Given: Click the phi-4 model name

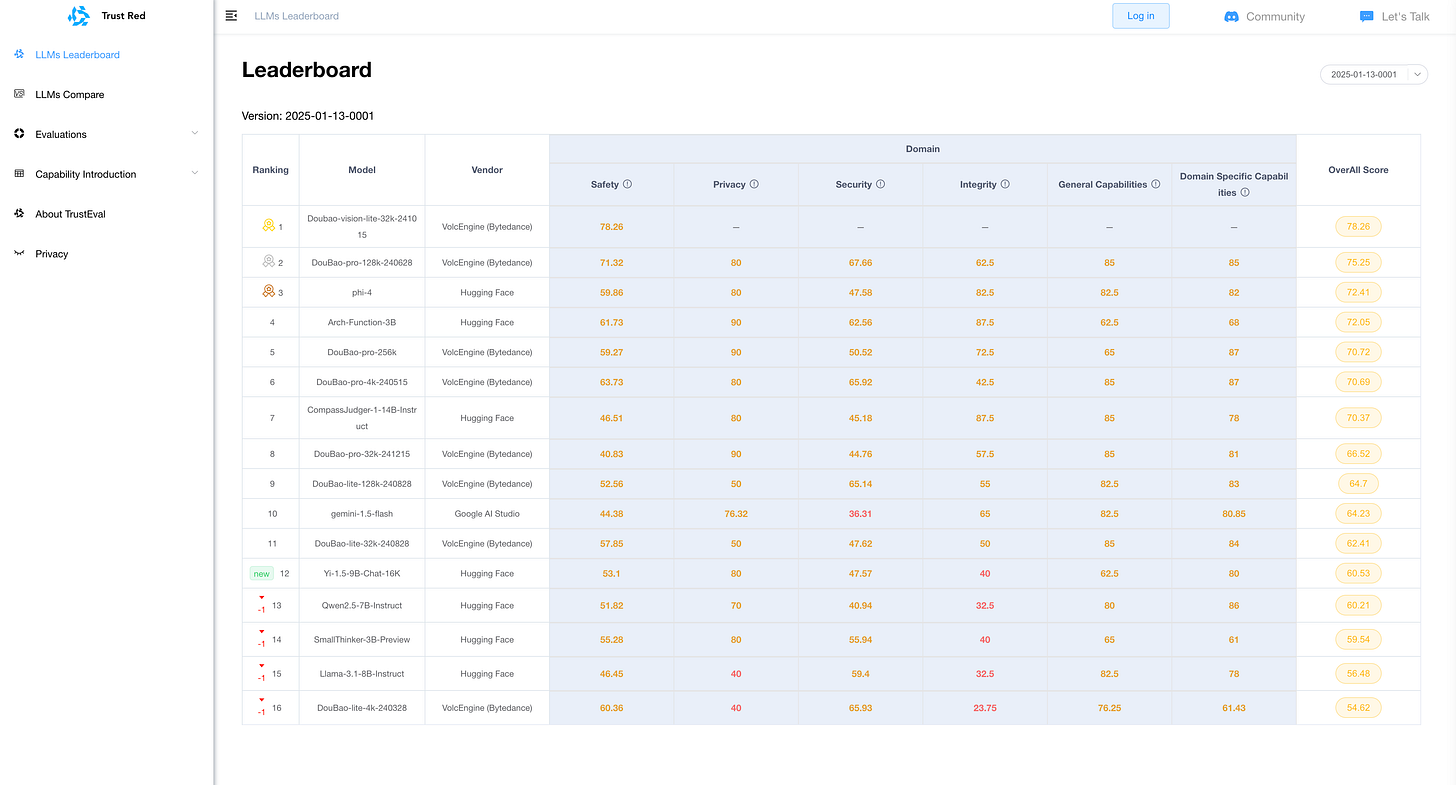Looking at the screenshot, I should click(x=362, y=293).
